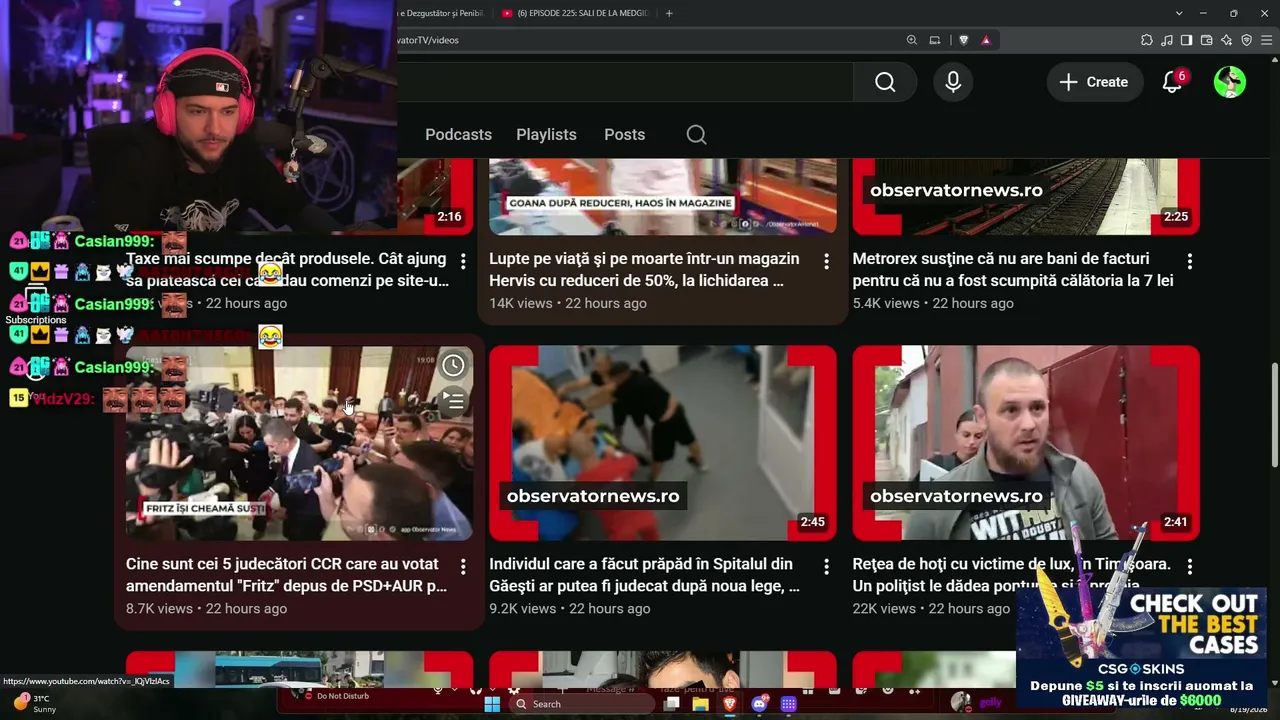Open video 'Lupte pe viață și pe moarte' title
The width and height of the screenshot is (1280, 720).
point(644,270)
